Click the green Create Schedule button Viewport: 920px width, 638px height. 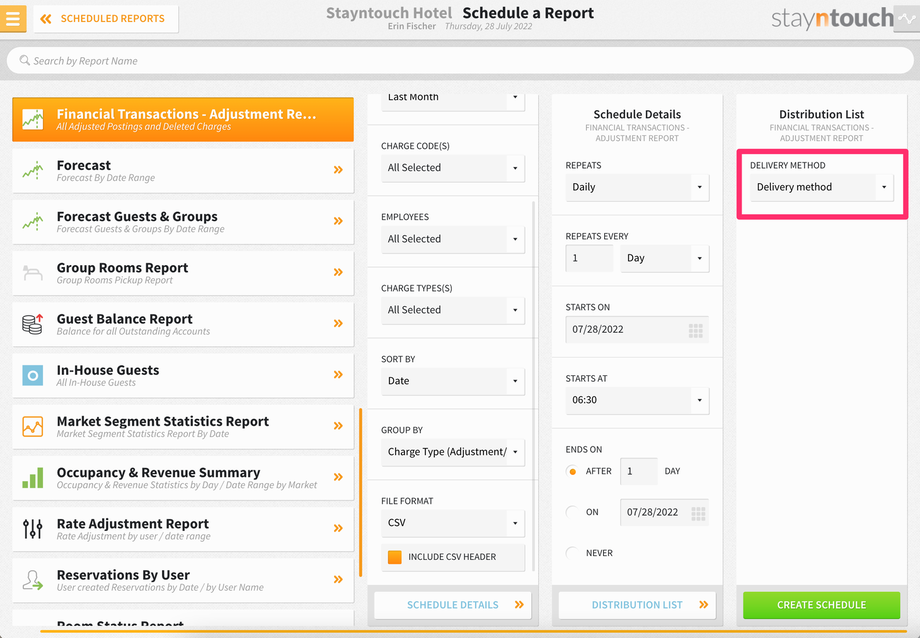pos(821,605)
